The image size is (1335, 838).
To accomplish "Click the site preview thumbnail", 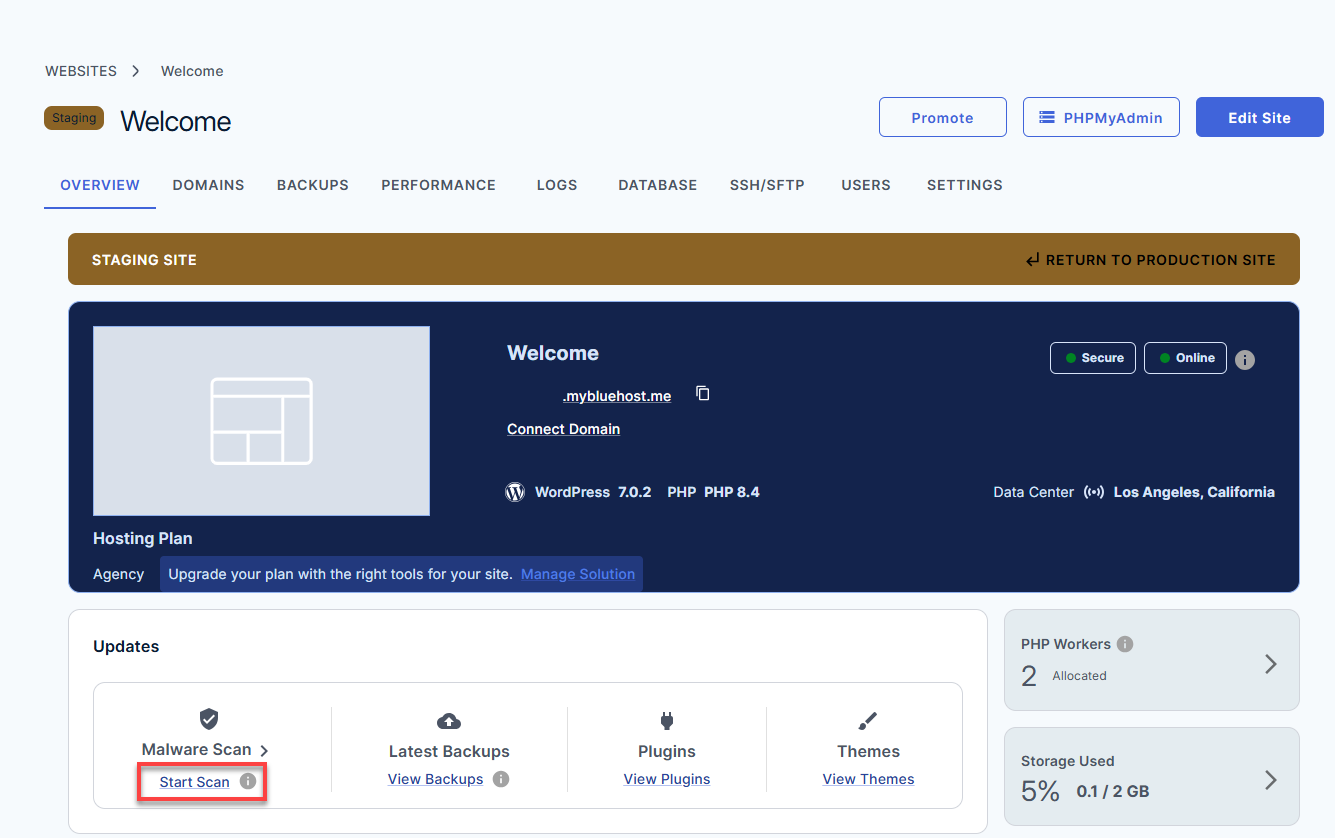I will 261,421.
